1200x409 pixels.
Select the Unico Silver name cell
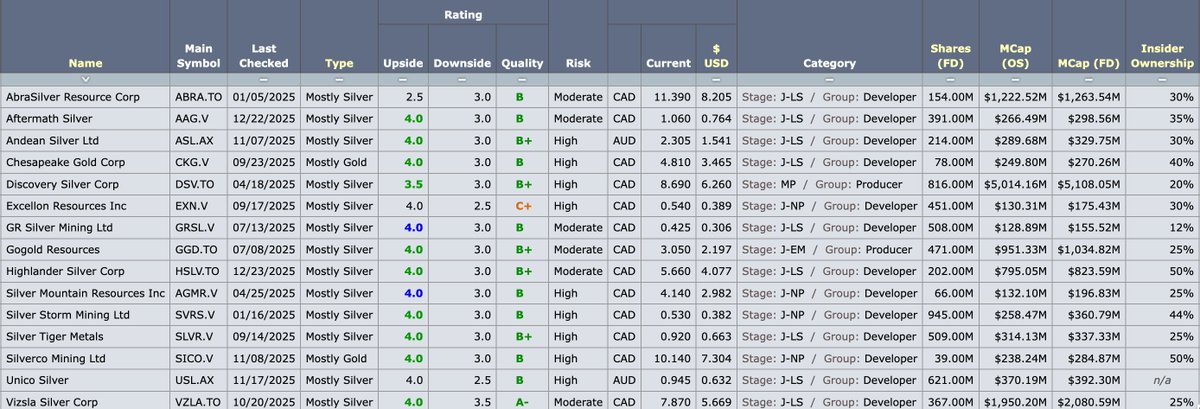coord(85,379)
